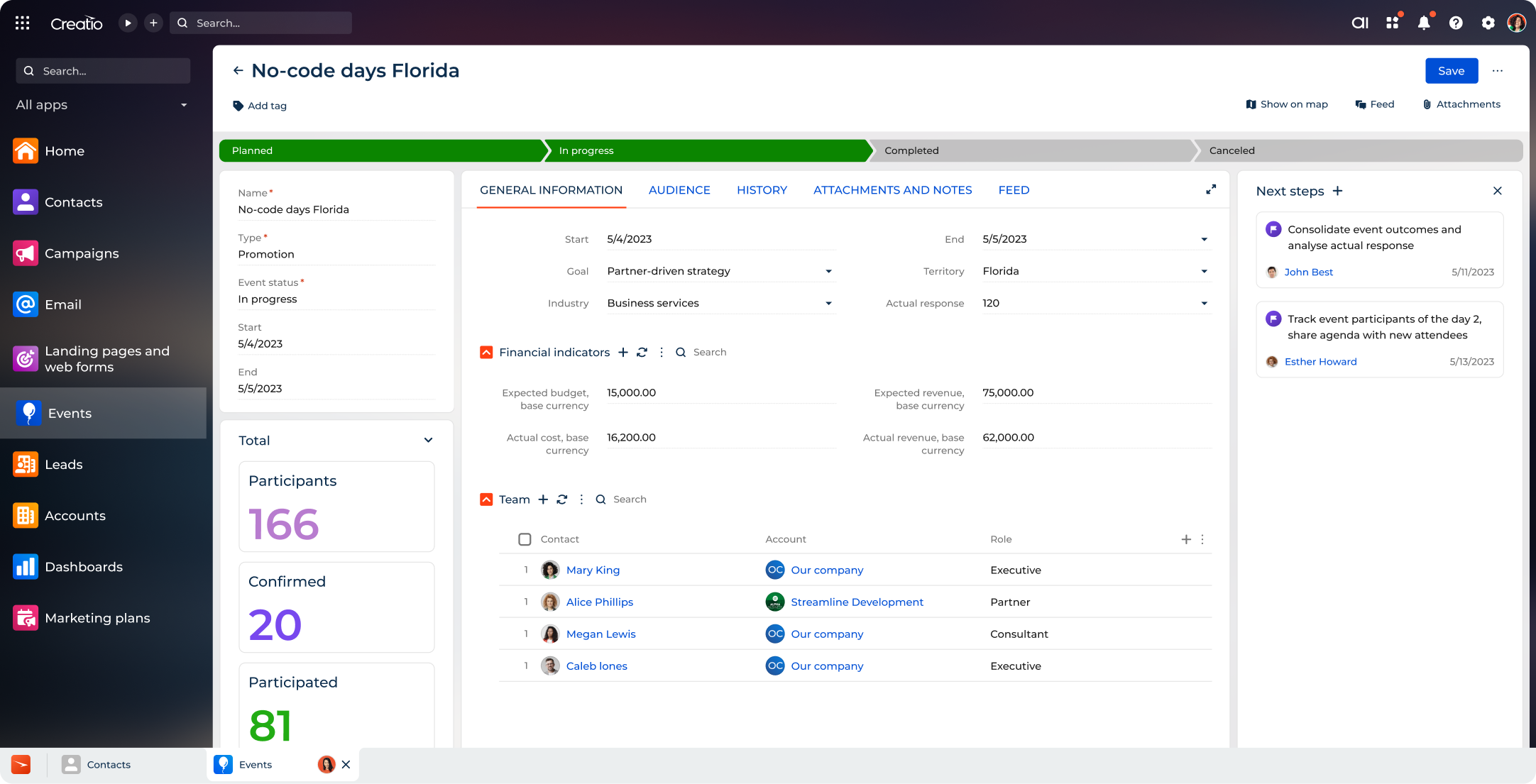The width and height of the screenshot is (1536, 784).
Task: Open contact Mary King
Action: pyautogui.click(x=593, y=570)
